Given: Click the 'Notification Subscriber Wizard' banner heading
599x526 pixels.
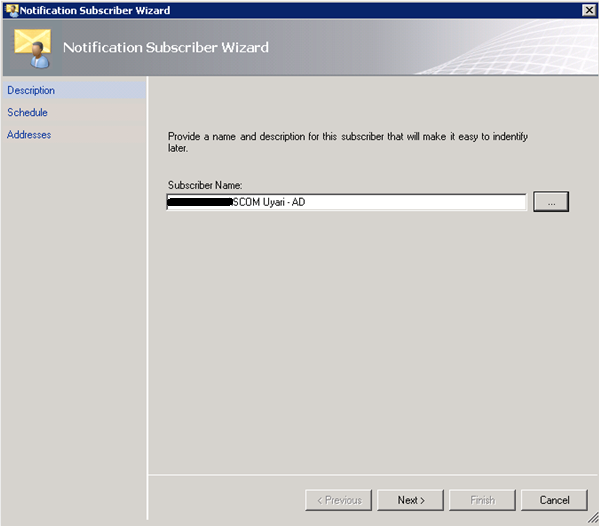Looking at the screenshot, I should [x=166, y=47].
